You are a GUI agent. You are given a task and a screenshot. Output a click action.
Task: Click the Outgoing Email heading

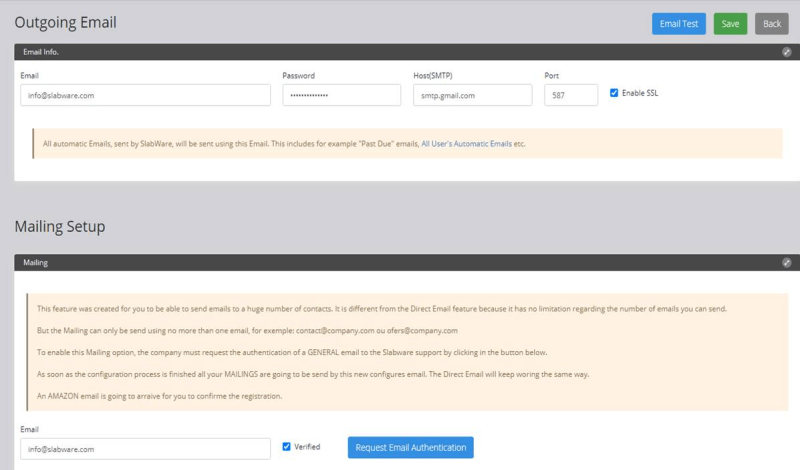click(x=65, y=22)
